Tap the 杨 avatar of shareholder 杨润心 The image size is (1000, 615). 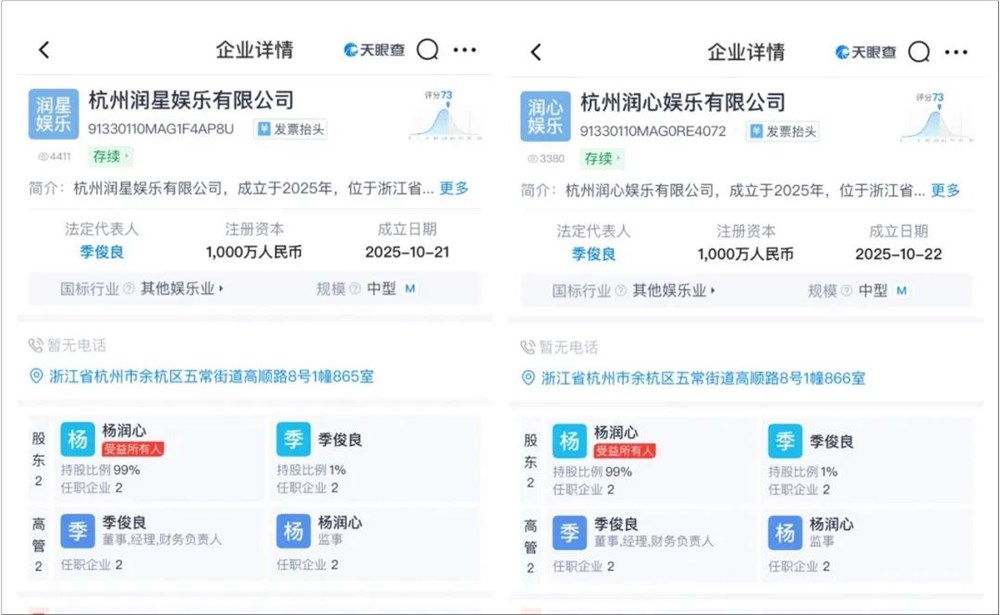pos(77,439)
